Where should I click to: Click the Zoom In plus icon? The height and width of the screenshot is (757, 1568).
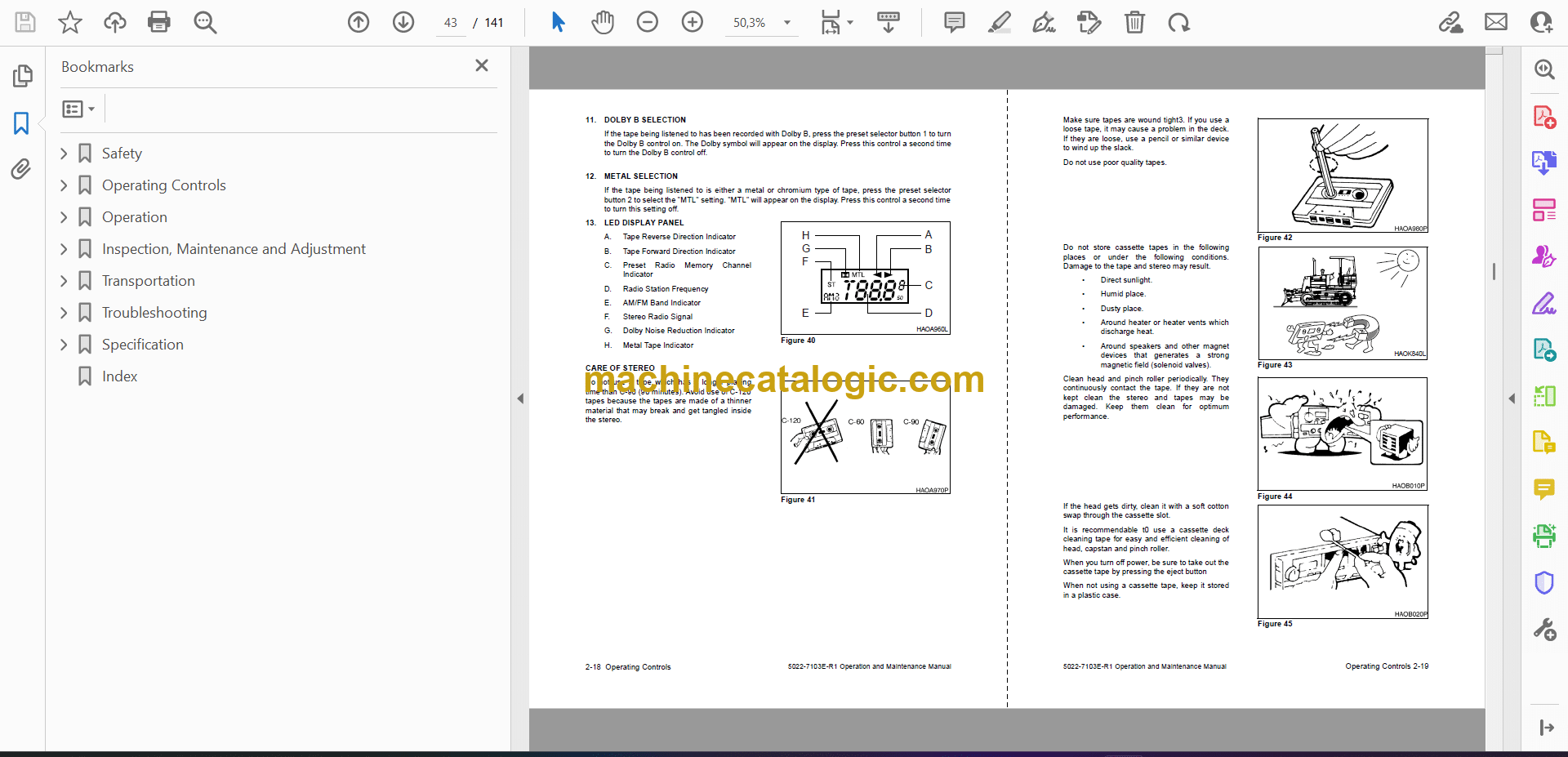[x=692, y=22]
